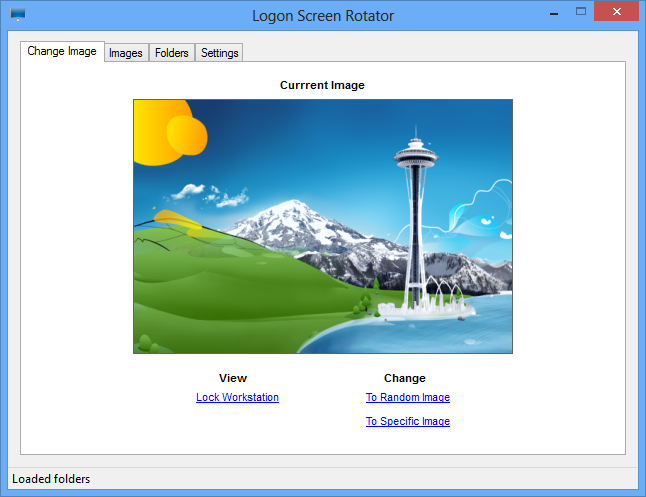Open the Folders tab

(x=171, y=53)
